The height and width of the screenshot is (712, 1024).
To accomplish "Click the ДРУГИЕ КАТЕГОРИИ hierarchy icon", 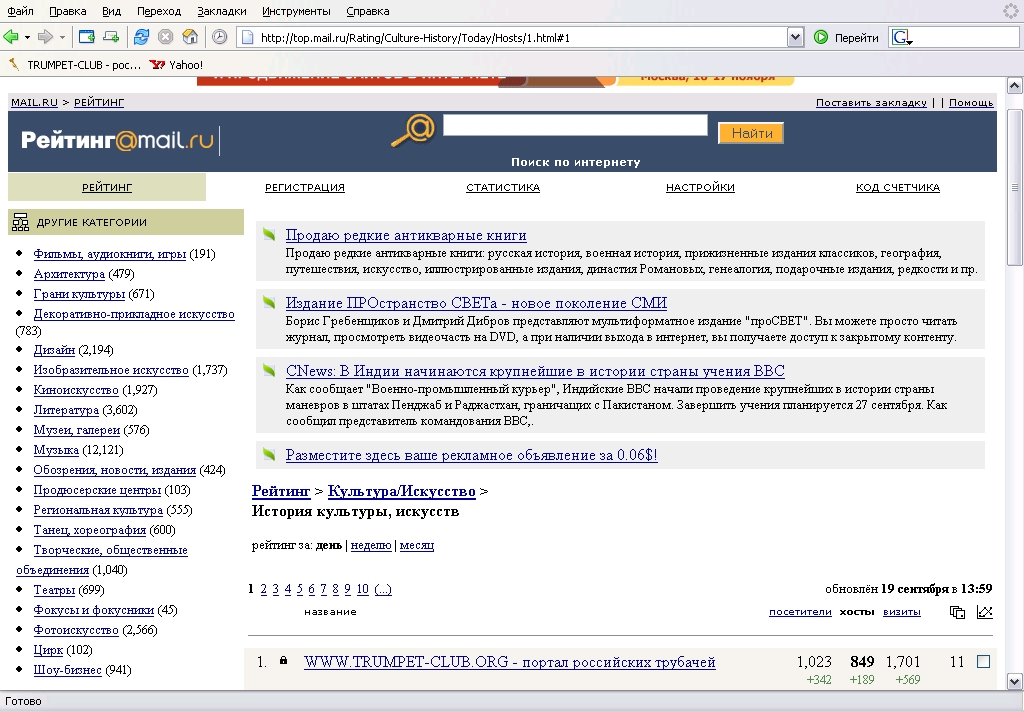I will point(20,222).
